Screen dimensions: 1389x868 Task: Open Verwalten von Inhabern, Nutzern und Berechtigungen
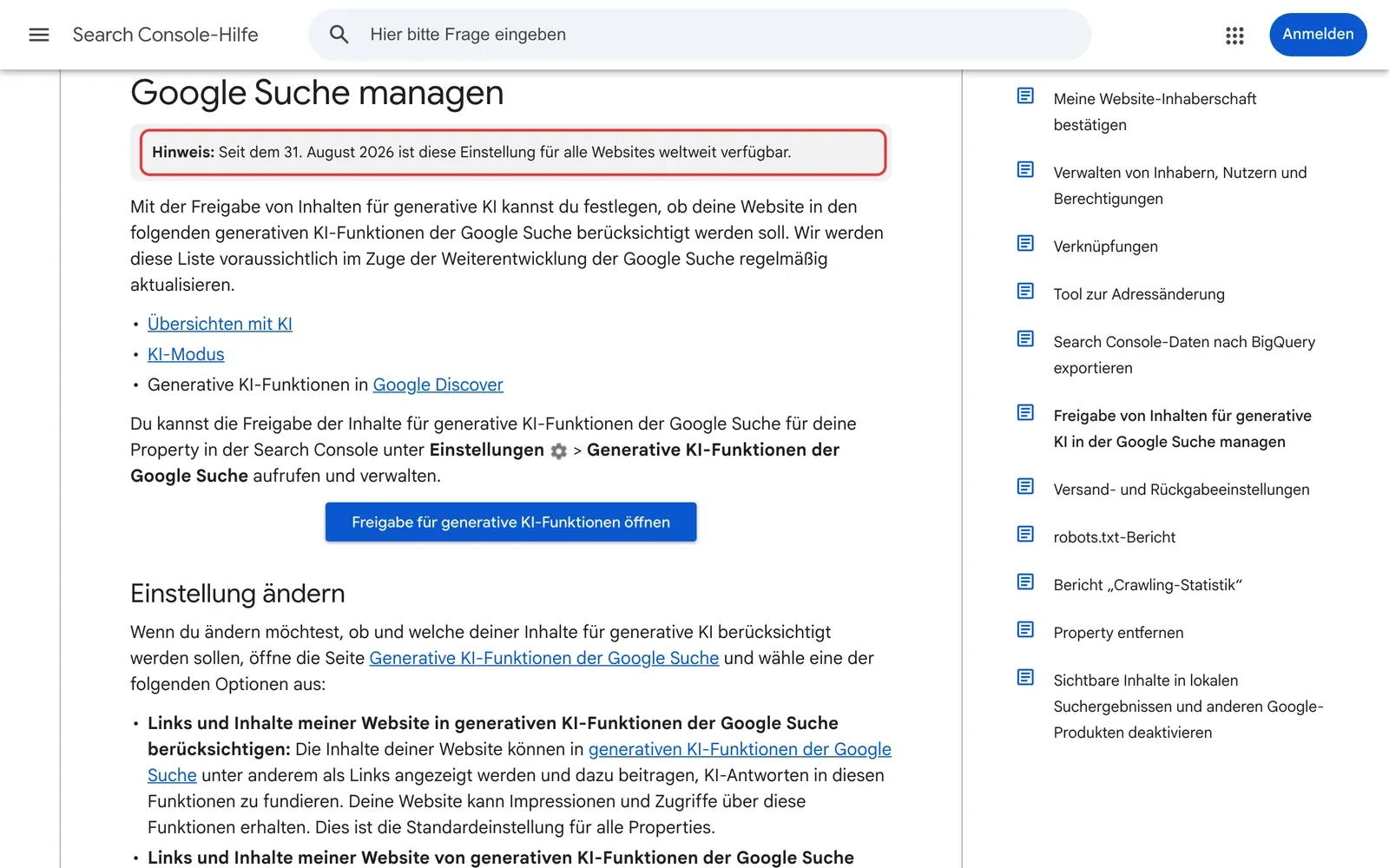point(1180,186)
